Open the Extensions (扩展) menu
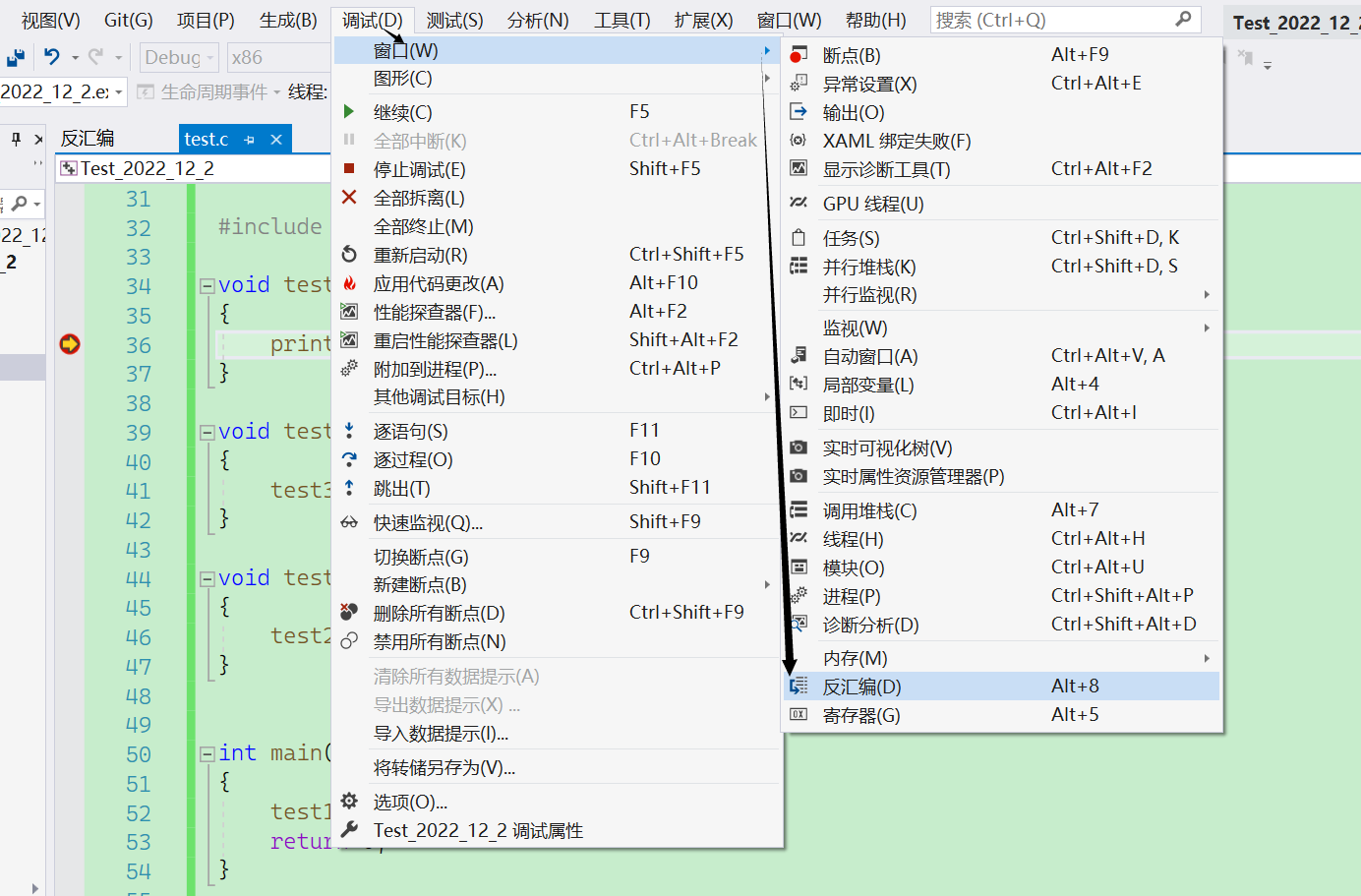This screenshot has height=896, width=1361. [703, 20]
